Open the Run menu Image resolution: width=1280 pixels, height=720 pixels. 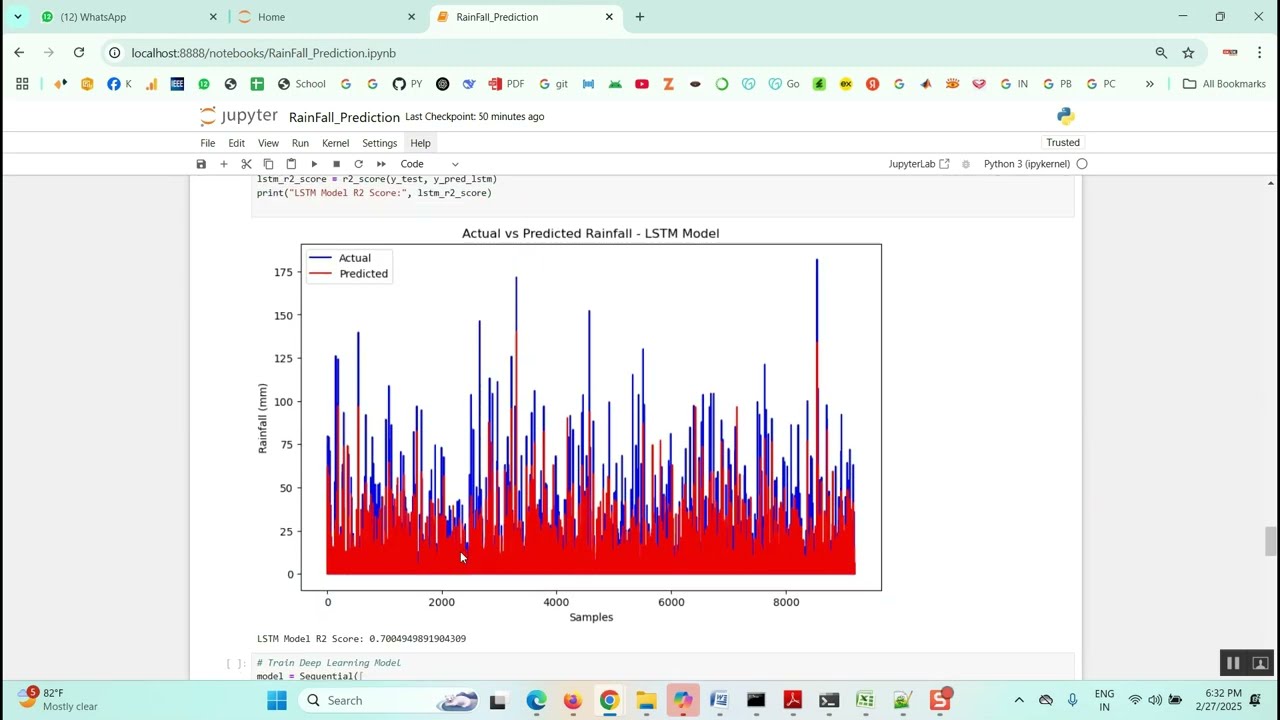point(300,143)
